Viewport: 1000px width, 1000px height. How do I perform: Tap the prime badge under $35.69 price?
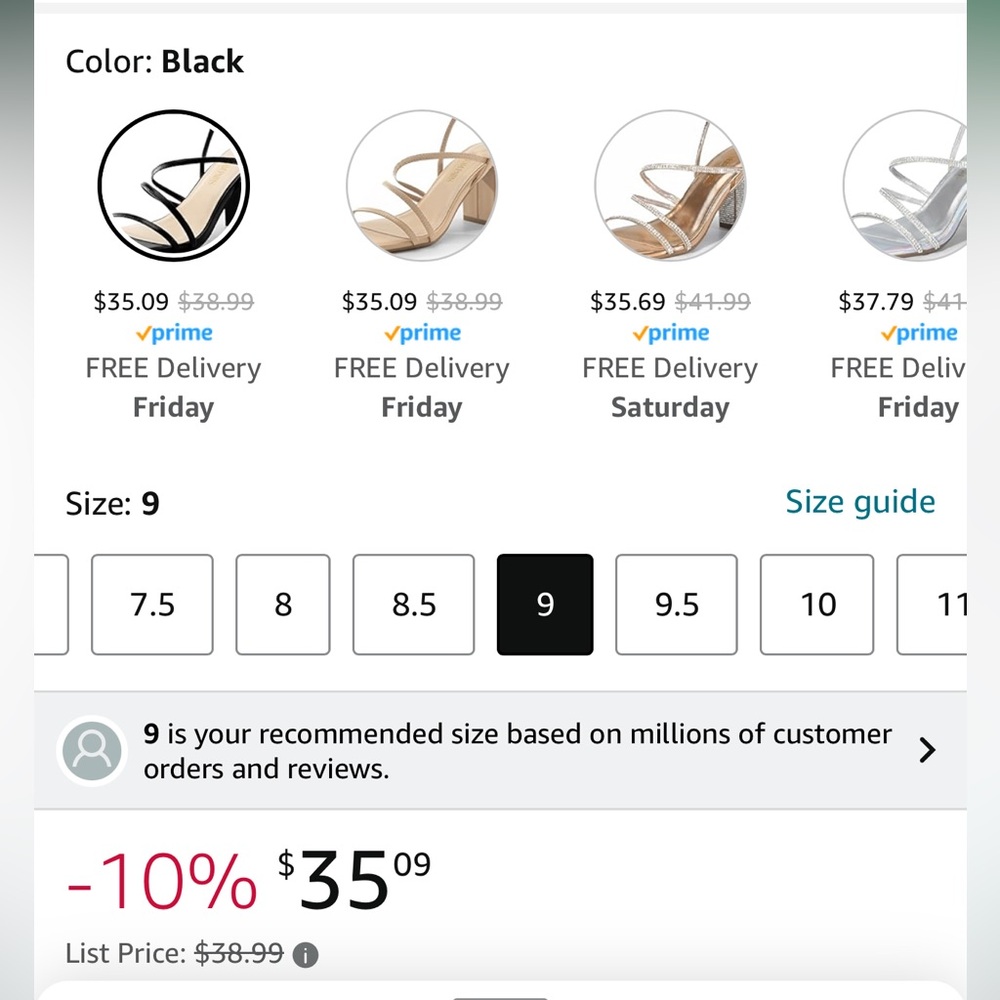[670, 333]
